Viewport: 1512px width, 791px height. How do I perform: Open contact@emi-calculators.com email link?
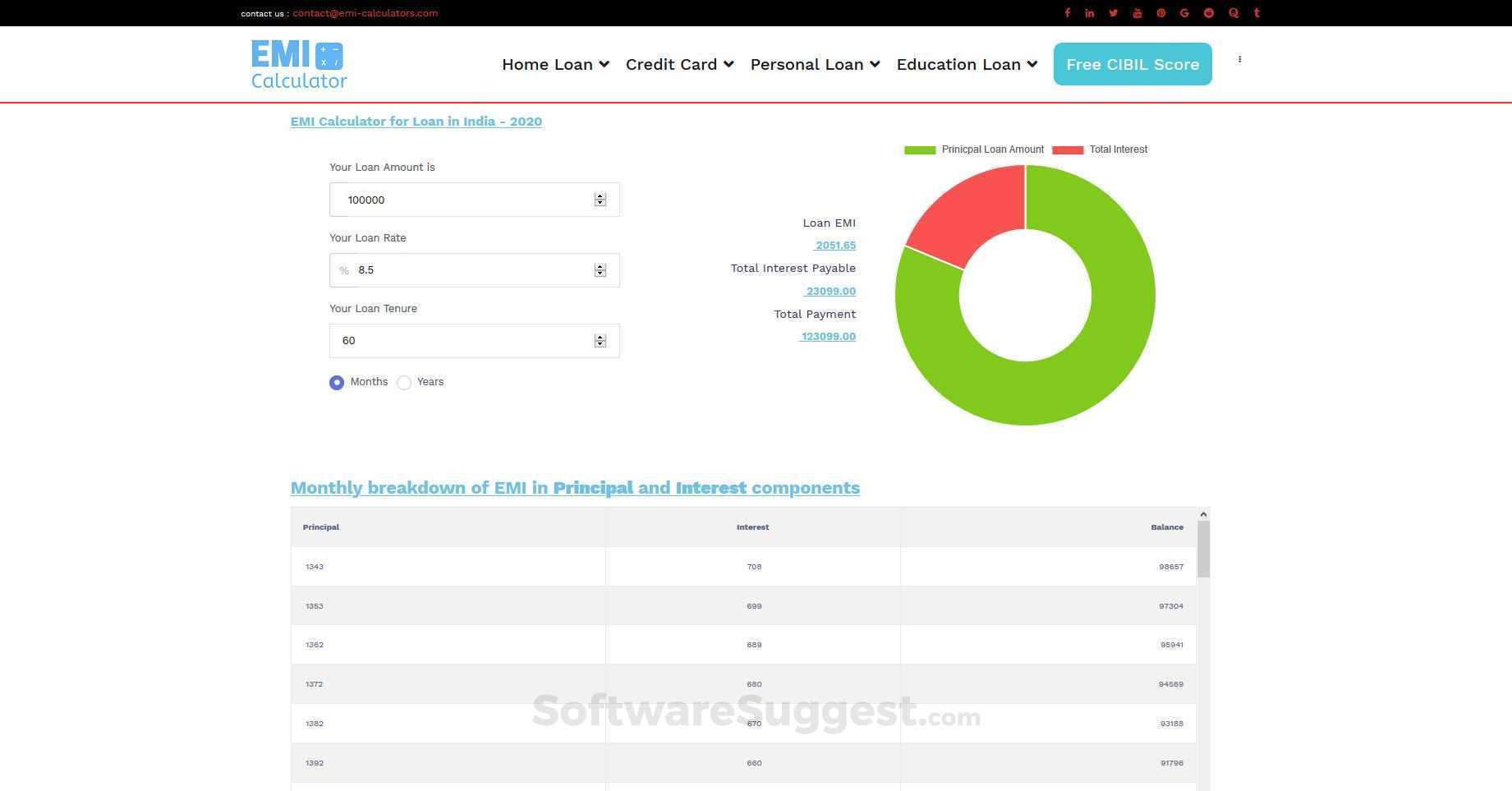[x=365, y=12]
